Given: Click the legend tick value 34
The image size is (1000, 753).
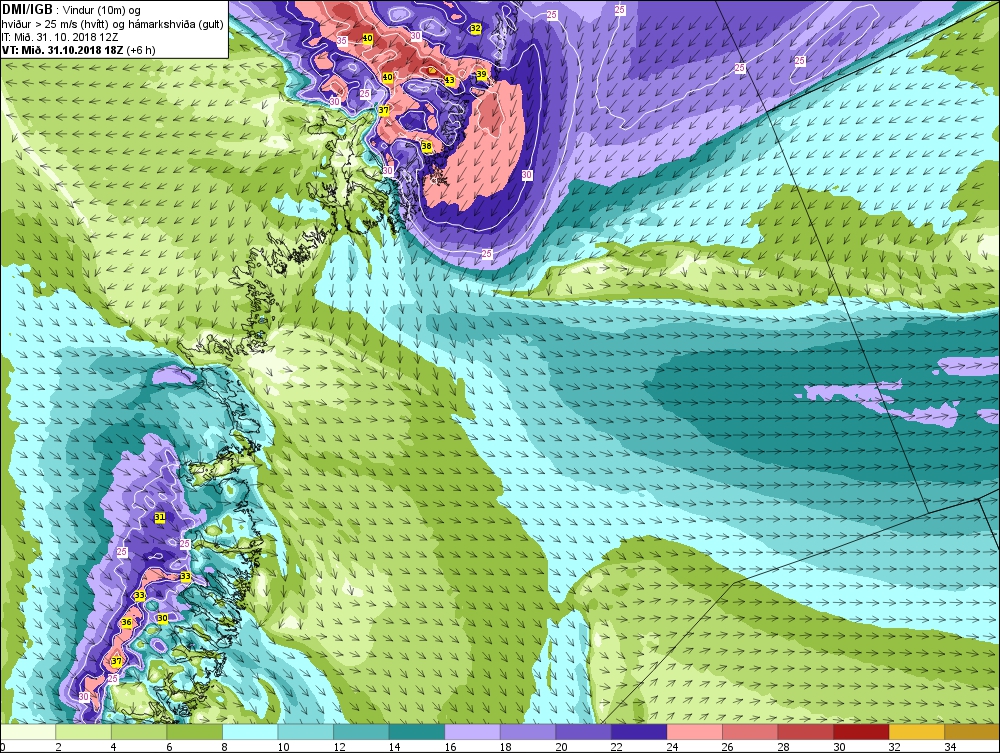Looking at the screenshot, I should pos(950,747).
